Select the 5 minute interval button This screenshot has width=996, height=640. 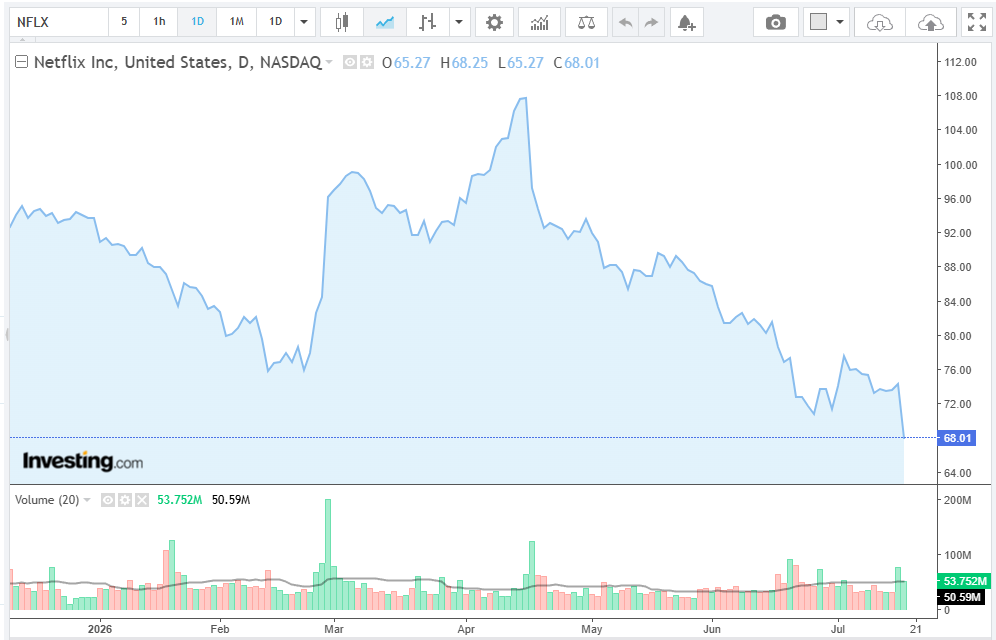(x=124, y=22)
